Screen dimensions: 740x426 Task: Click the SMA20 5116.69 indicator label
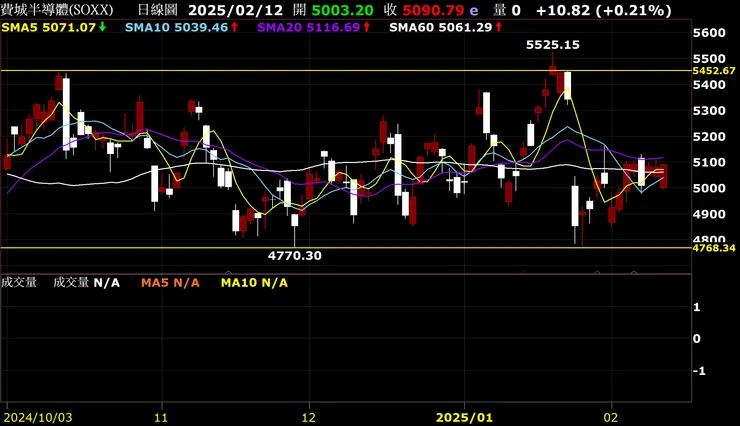(309, 27)
